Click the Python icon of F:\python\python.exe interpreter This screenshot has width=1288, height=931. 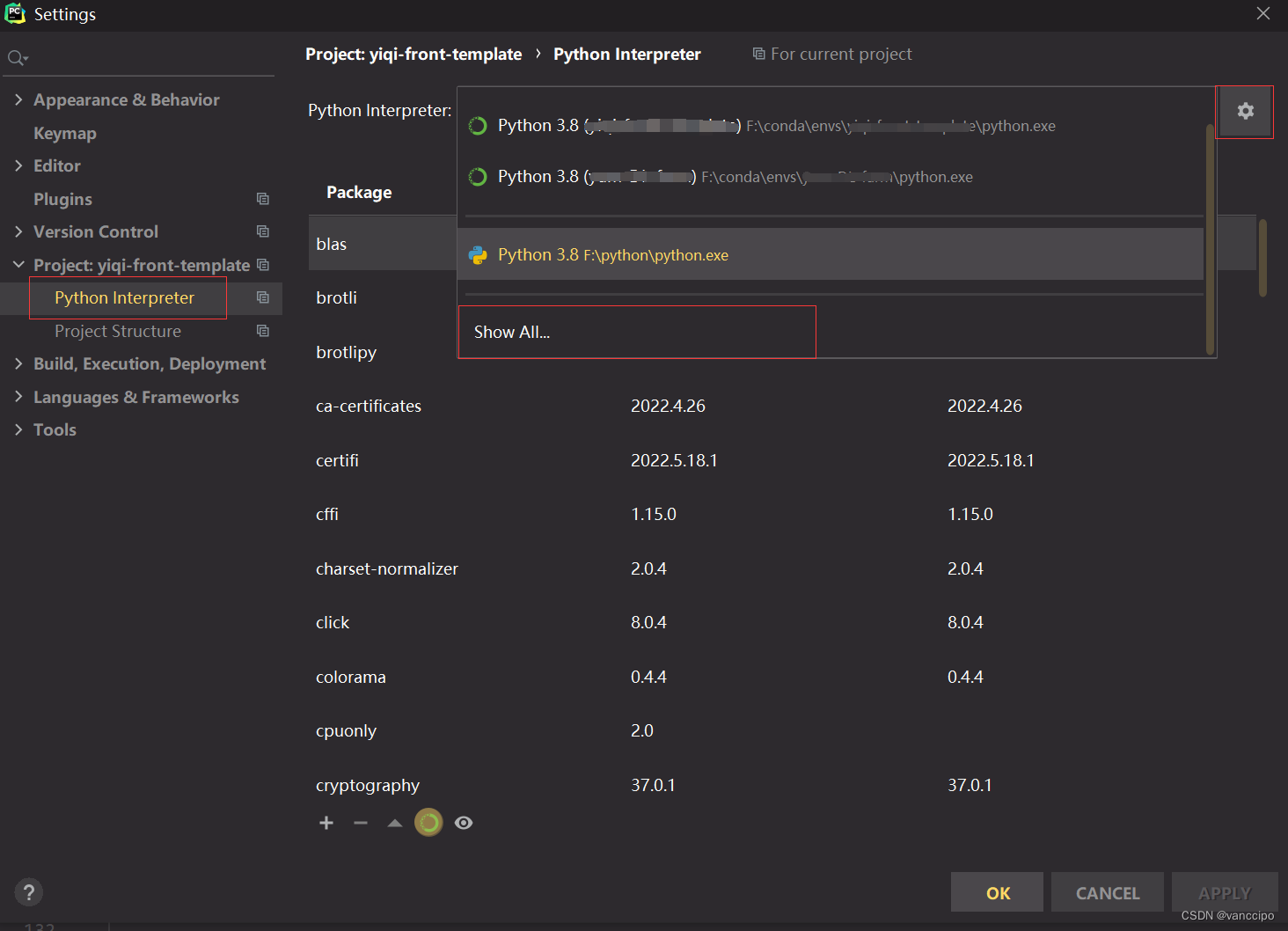[x=478, y=255]
